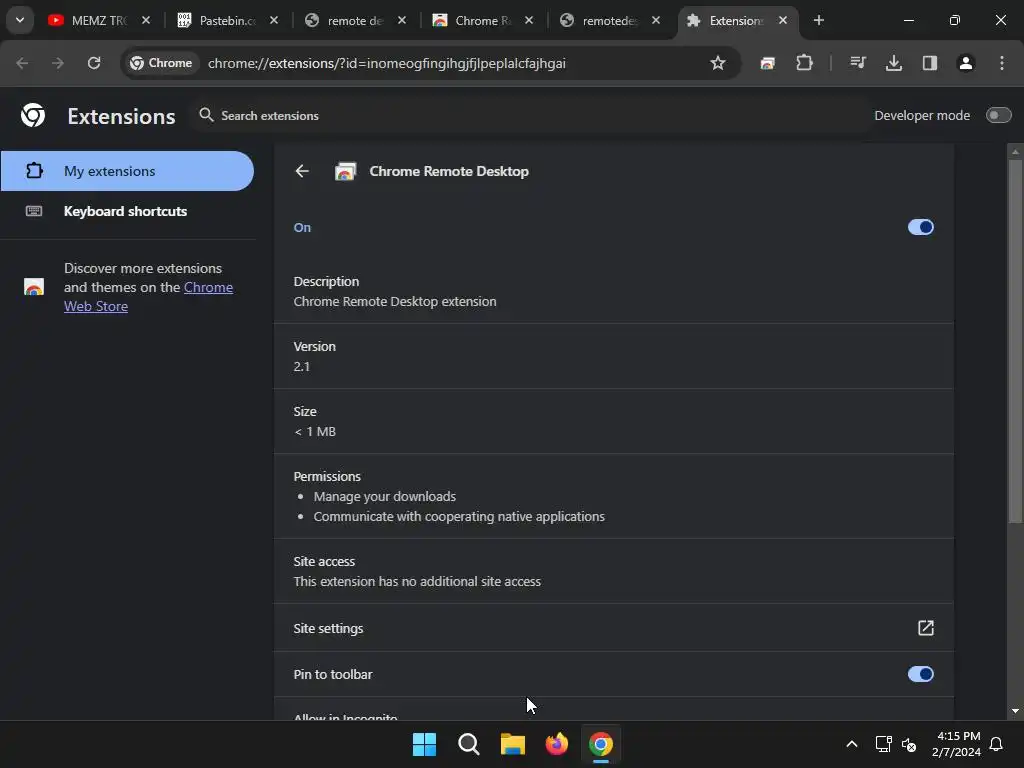Click the chrome://extensions address bar URL
This screenshot has width=1024, height=768.
[387, 63]
